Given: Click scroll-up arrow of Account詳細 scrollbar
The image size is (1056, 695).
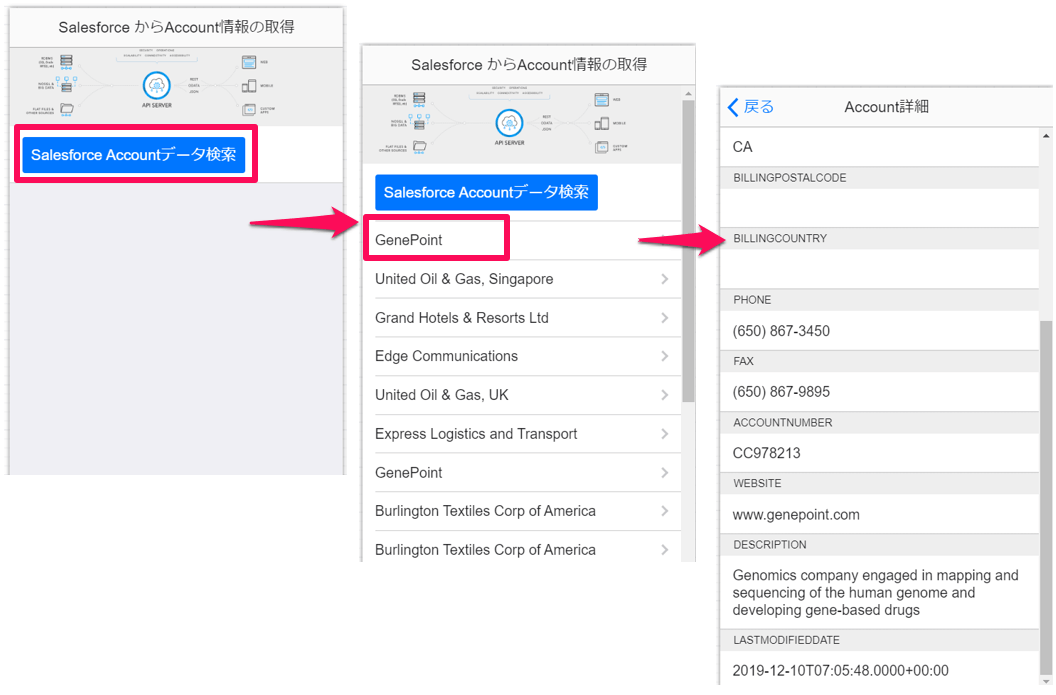Looking at the screenshot, I should 1046,135.
